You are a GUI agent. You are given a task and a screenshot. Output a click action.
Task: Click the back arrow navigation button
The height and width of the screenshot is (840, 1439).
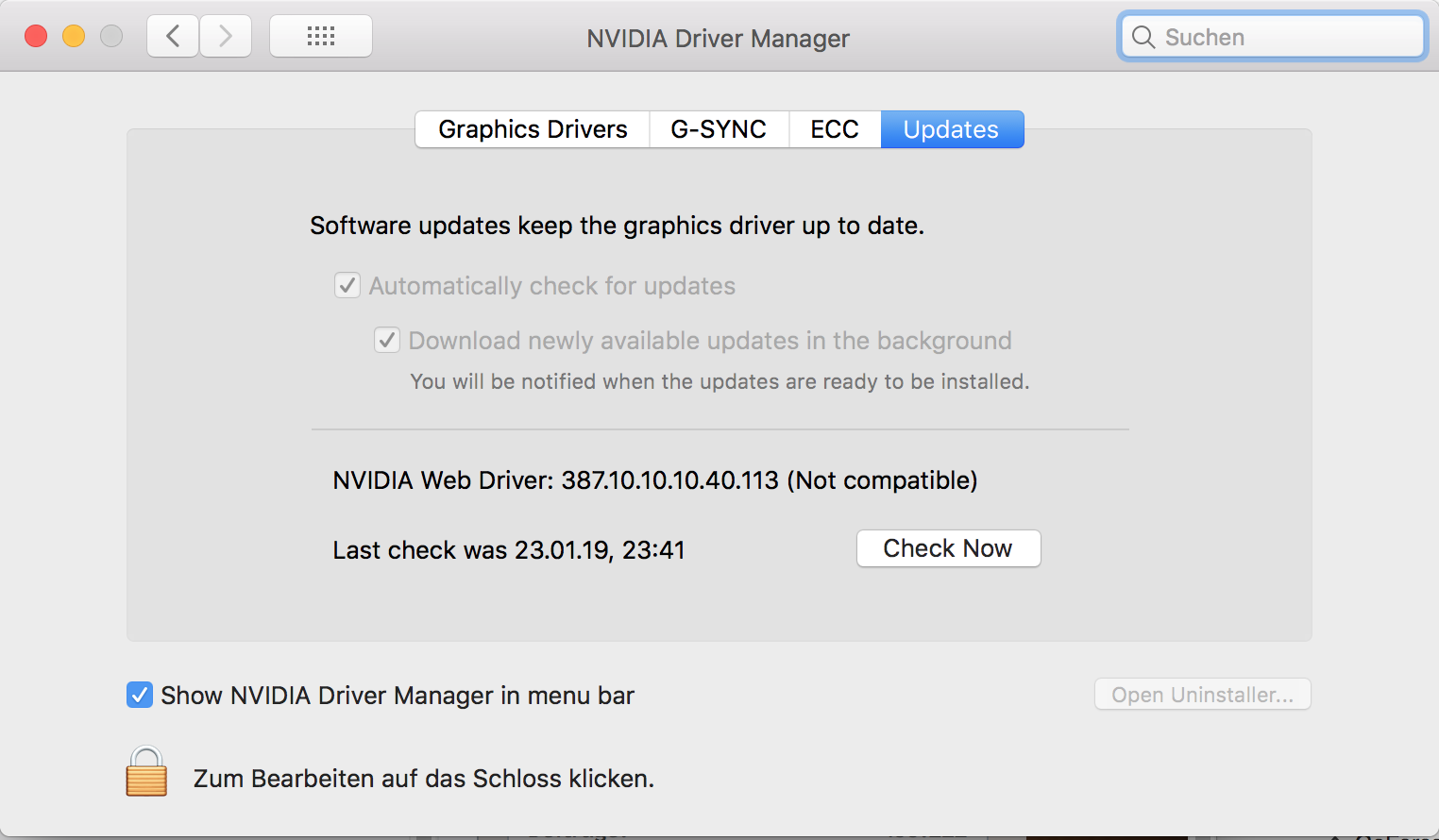(x=173, y=37)
